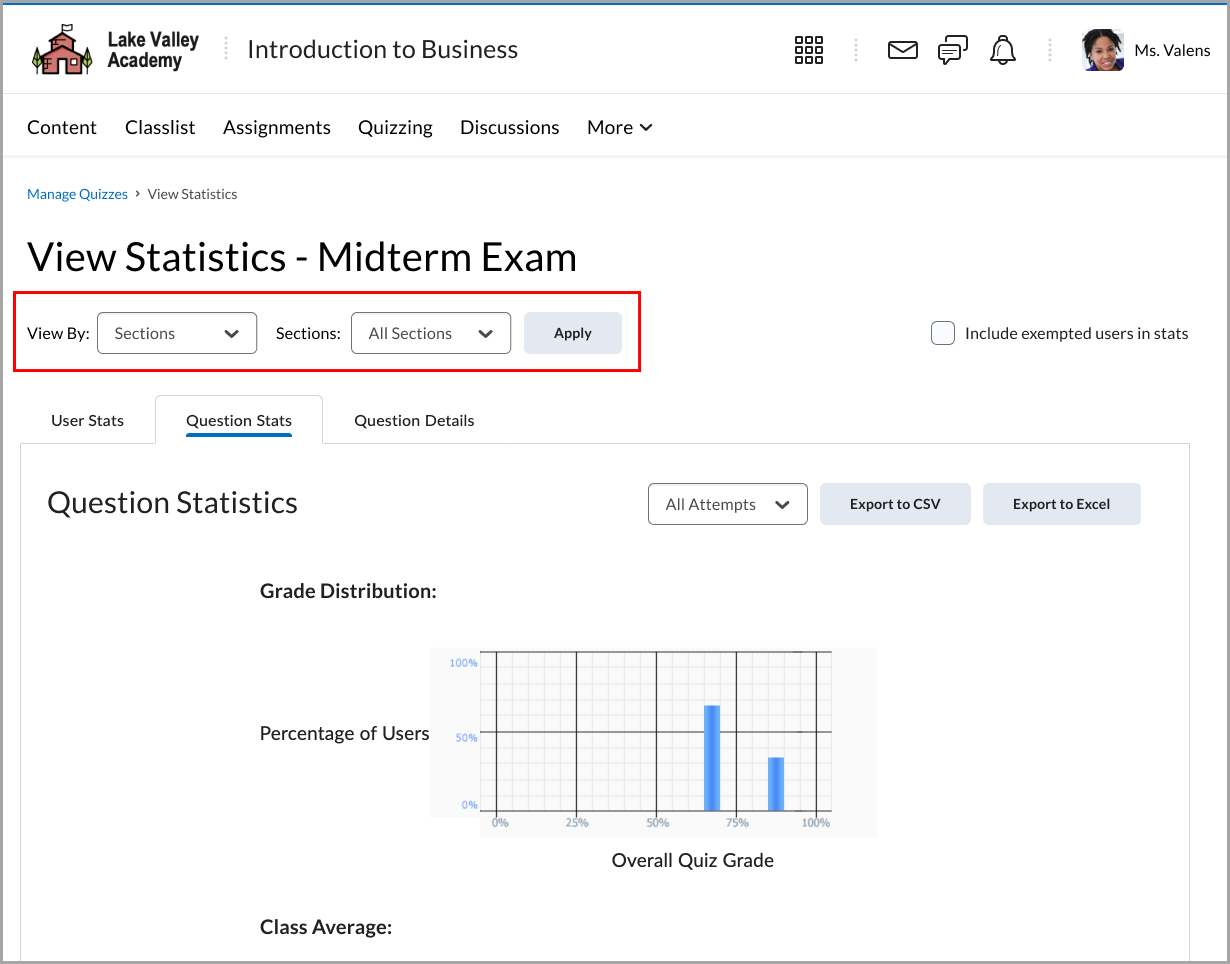
Task: Open the subscription alerts chat icon
Action: coord(952,50)
